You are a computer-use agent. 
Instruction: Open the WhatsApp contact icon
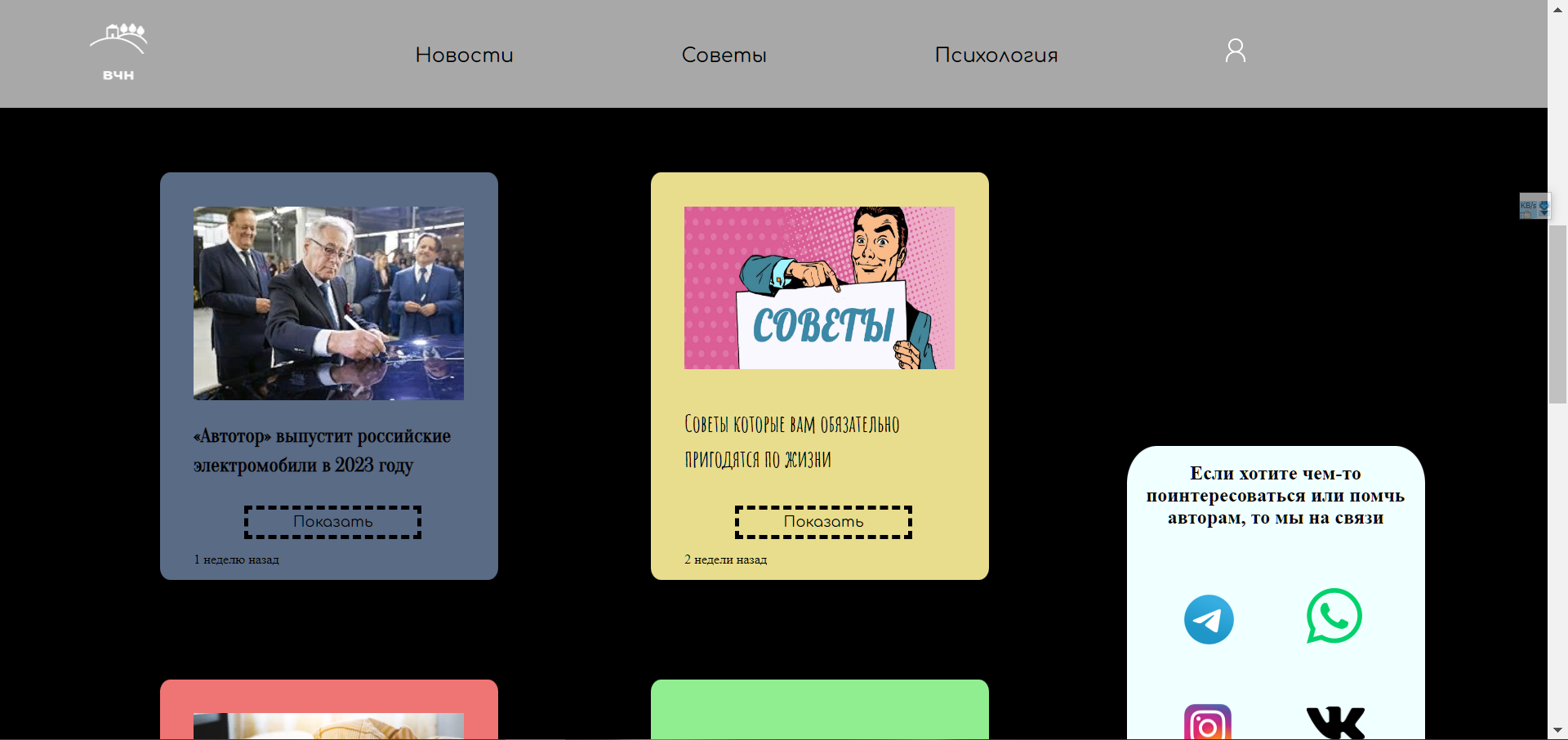[x=1334, y=617]
